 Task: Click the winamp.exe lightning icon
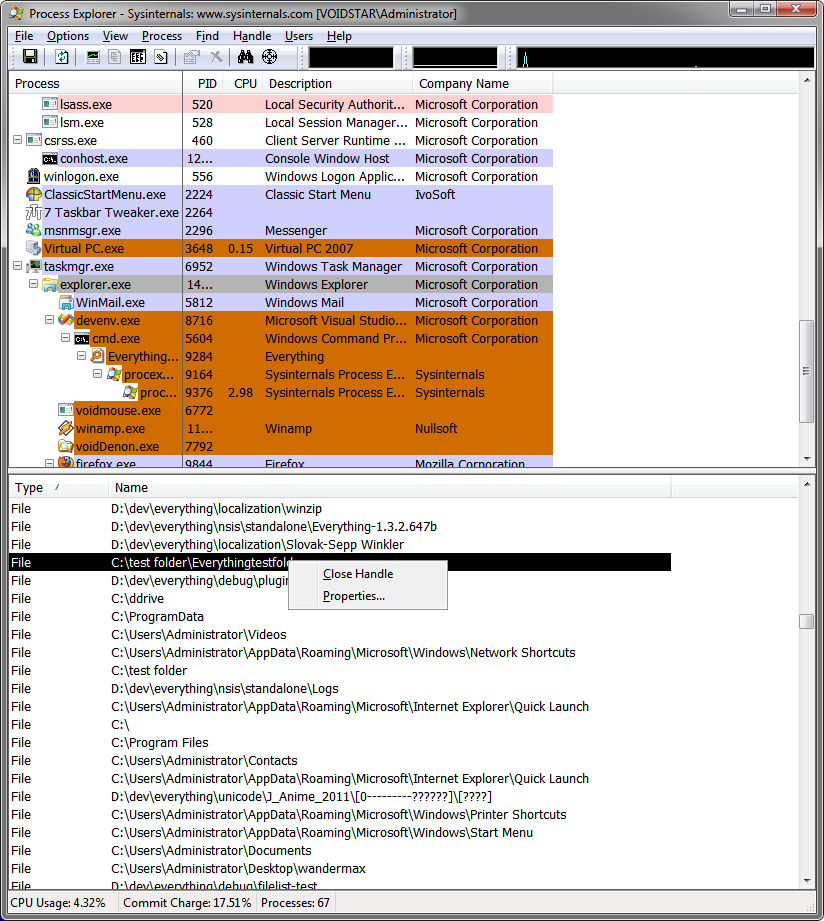(x=66, y=428)
